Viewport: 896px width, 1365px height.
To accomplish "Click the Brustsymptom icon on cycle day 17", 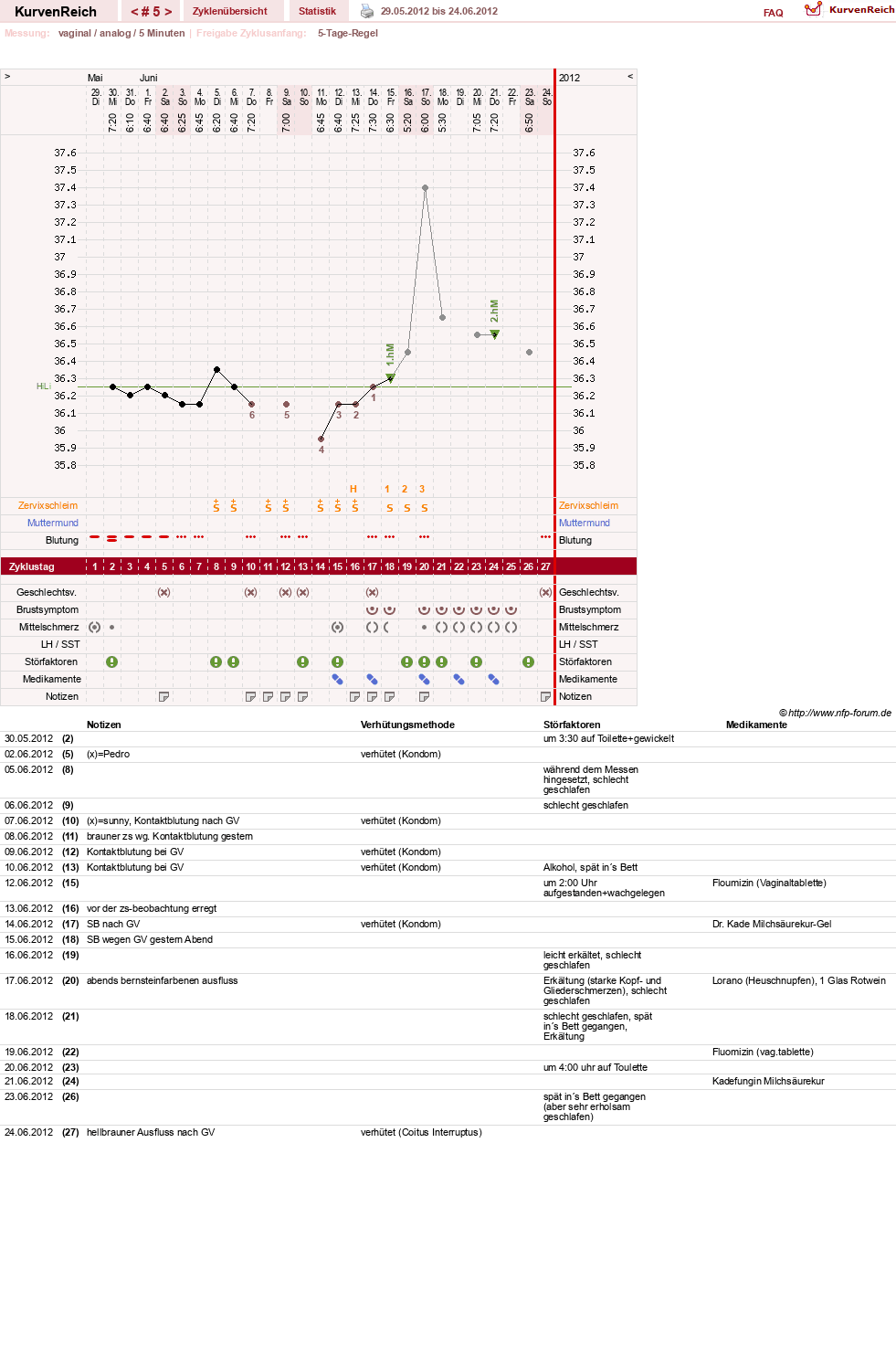I will 373,609.
